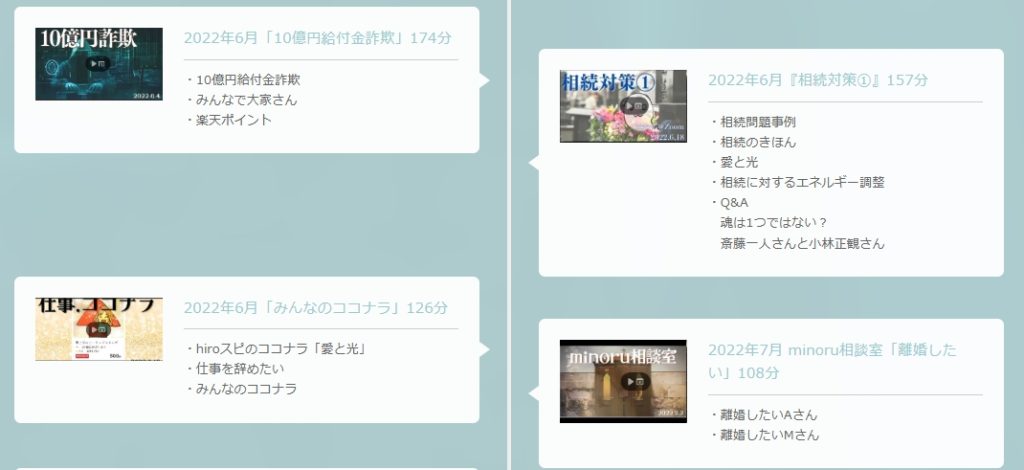The width and height of the screenshot is (1024, 470).
Task: Open the 2022年6月『相続対策①』157分 title link
Action: pos(818,80)
